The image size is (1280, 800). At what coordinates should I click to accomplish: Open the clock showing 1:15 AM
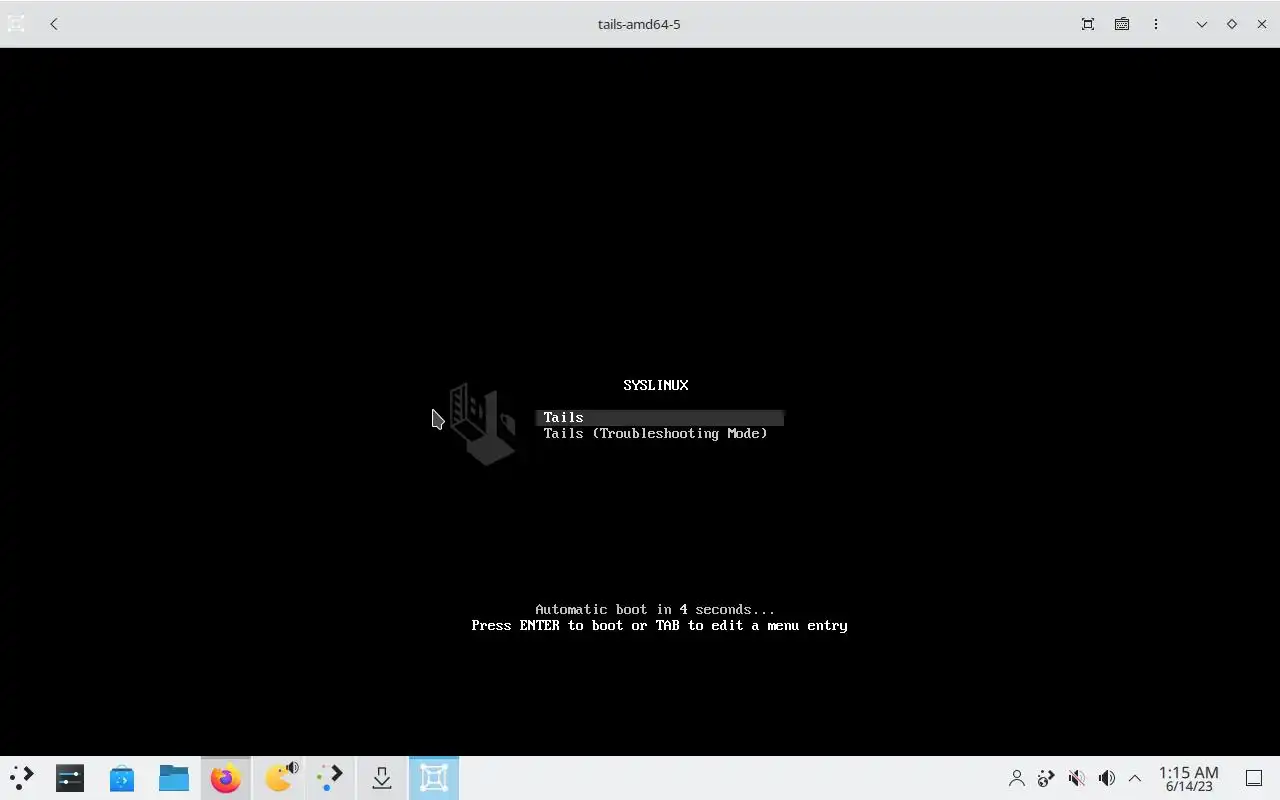(x=1189, y=778)
